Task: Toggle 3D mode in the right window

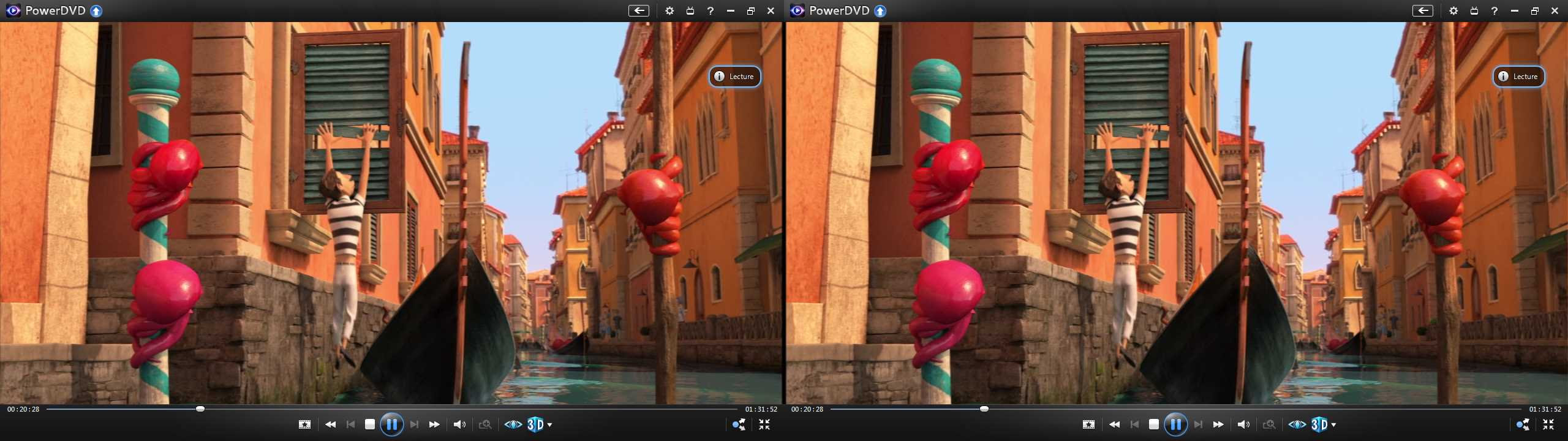Action: tap(1319, 424)
